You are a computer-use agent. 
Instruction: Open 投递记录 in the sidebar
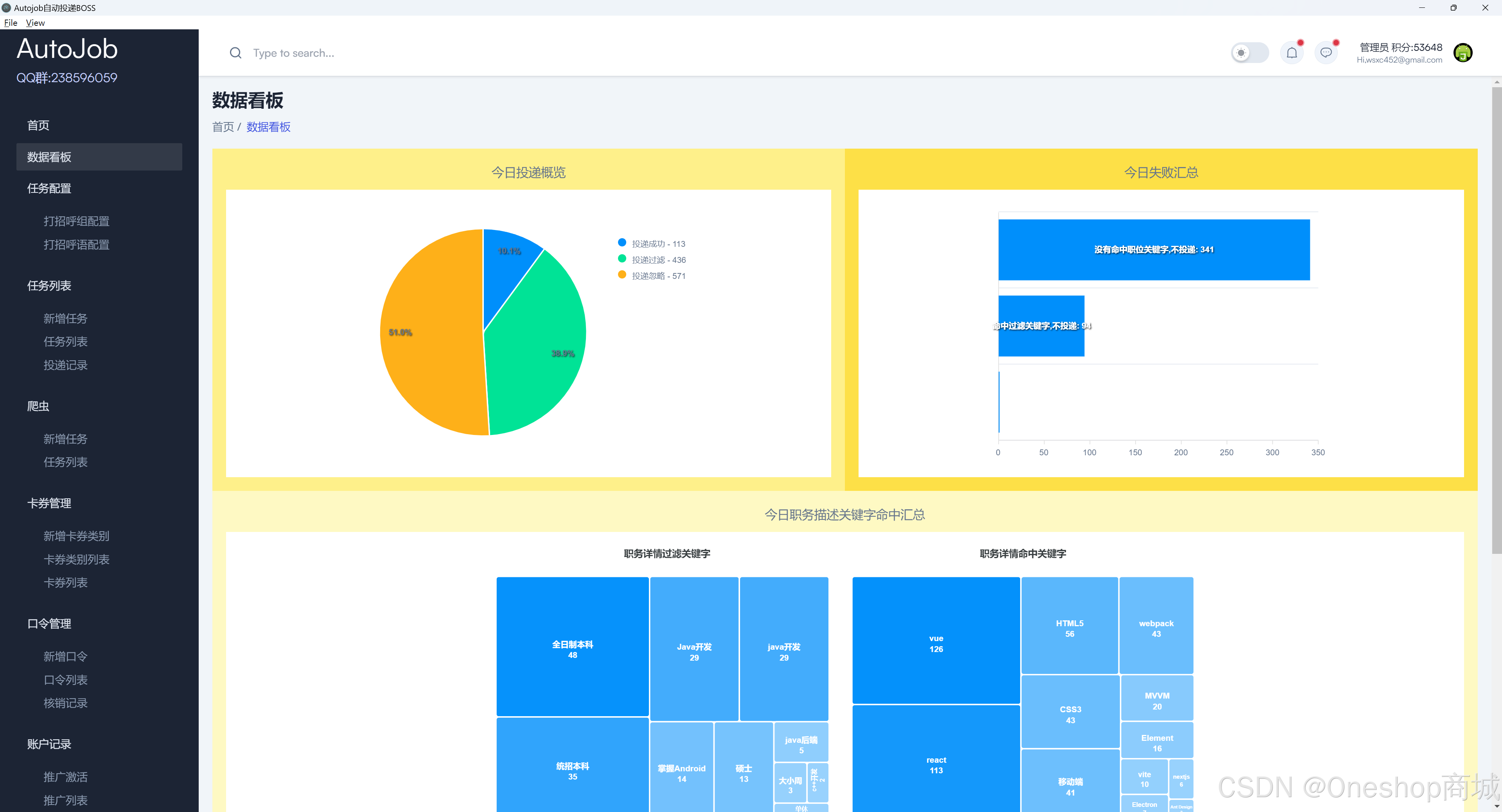tap(65, 365)
